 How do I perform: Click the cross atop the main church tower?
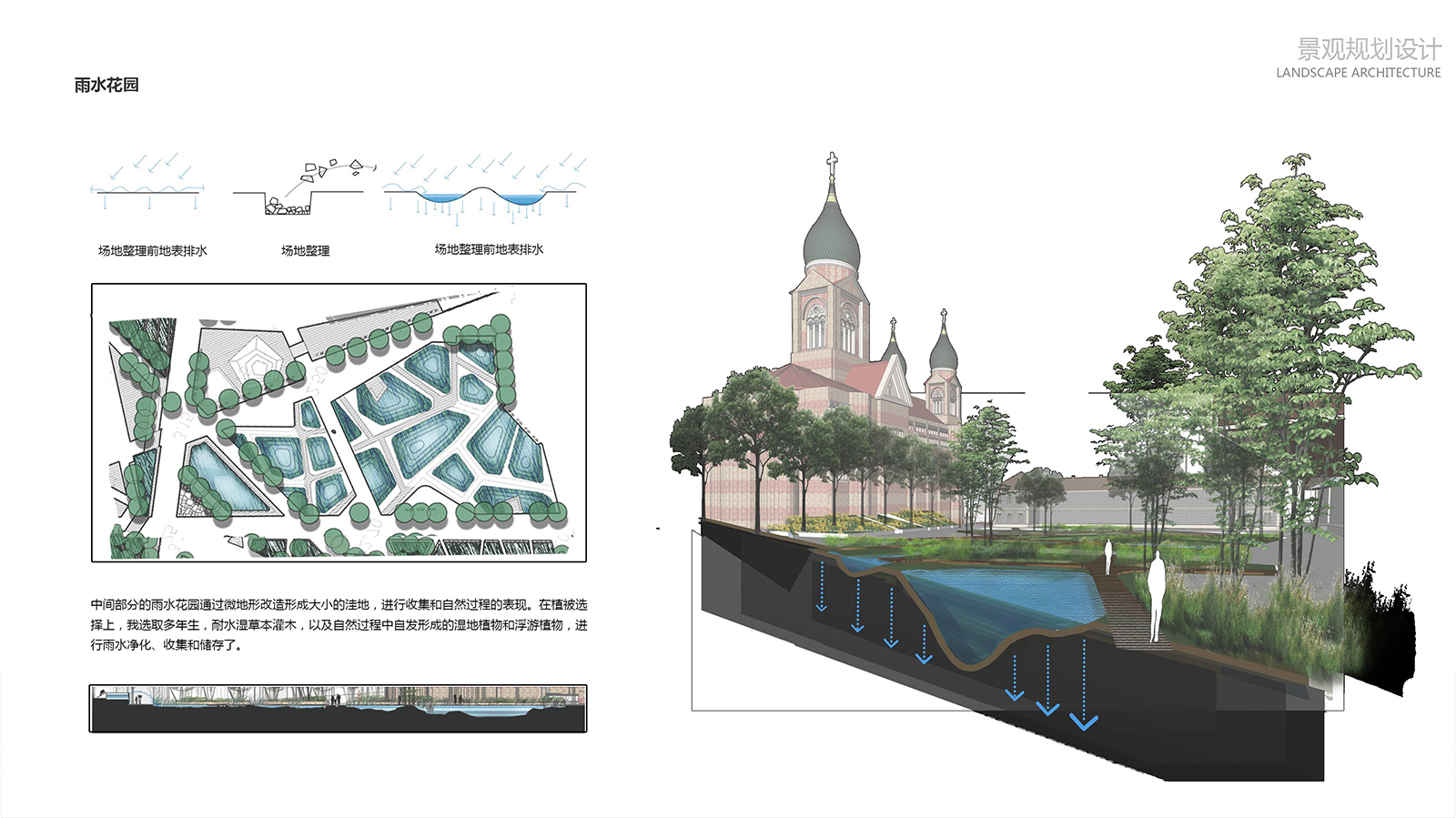(831, 165)
